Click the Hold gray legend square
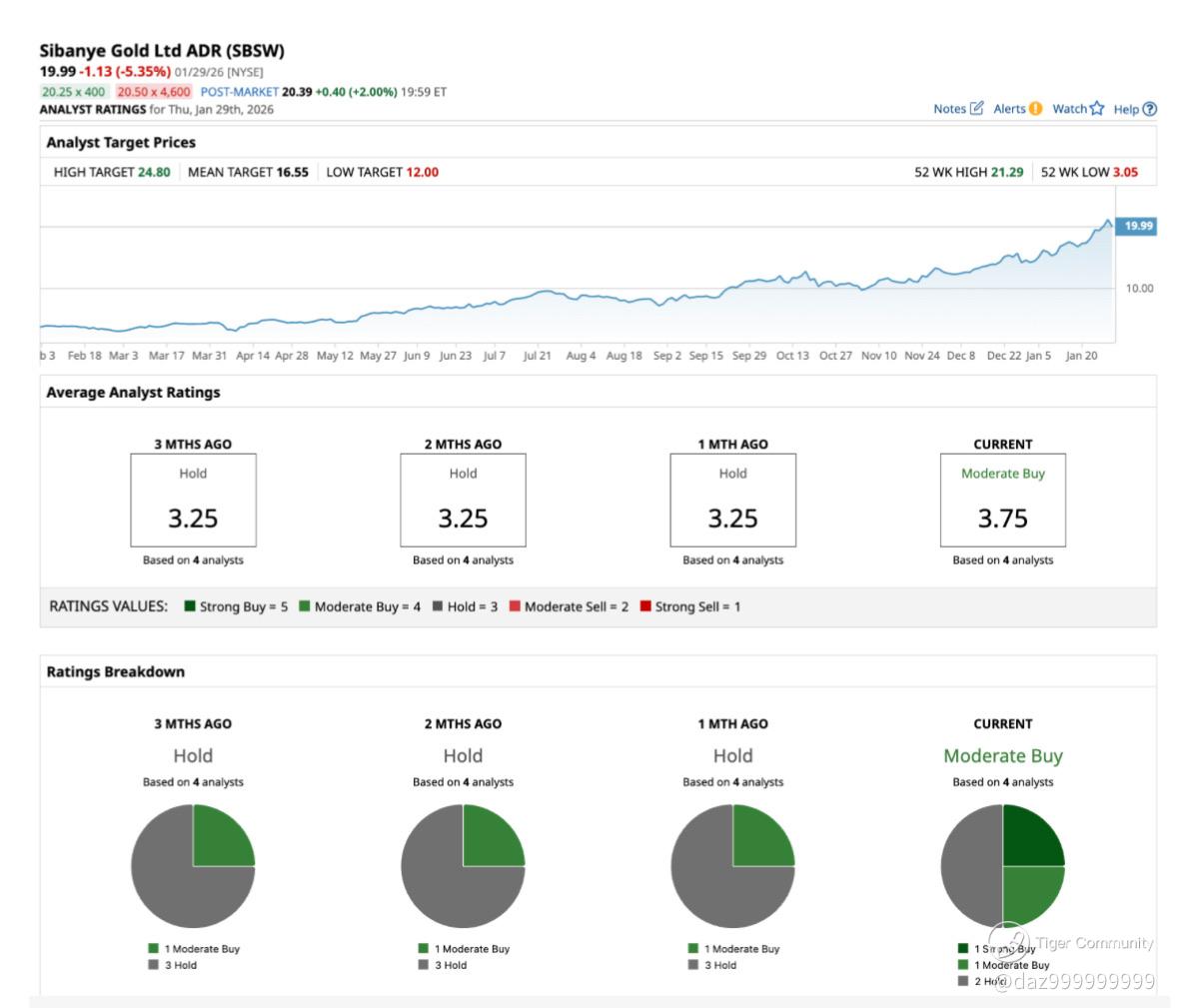The width and height of the screenshot is (1178, 1008). pyautogui.click(x=438, y=606)
